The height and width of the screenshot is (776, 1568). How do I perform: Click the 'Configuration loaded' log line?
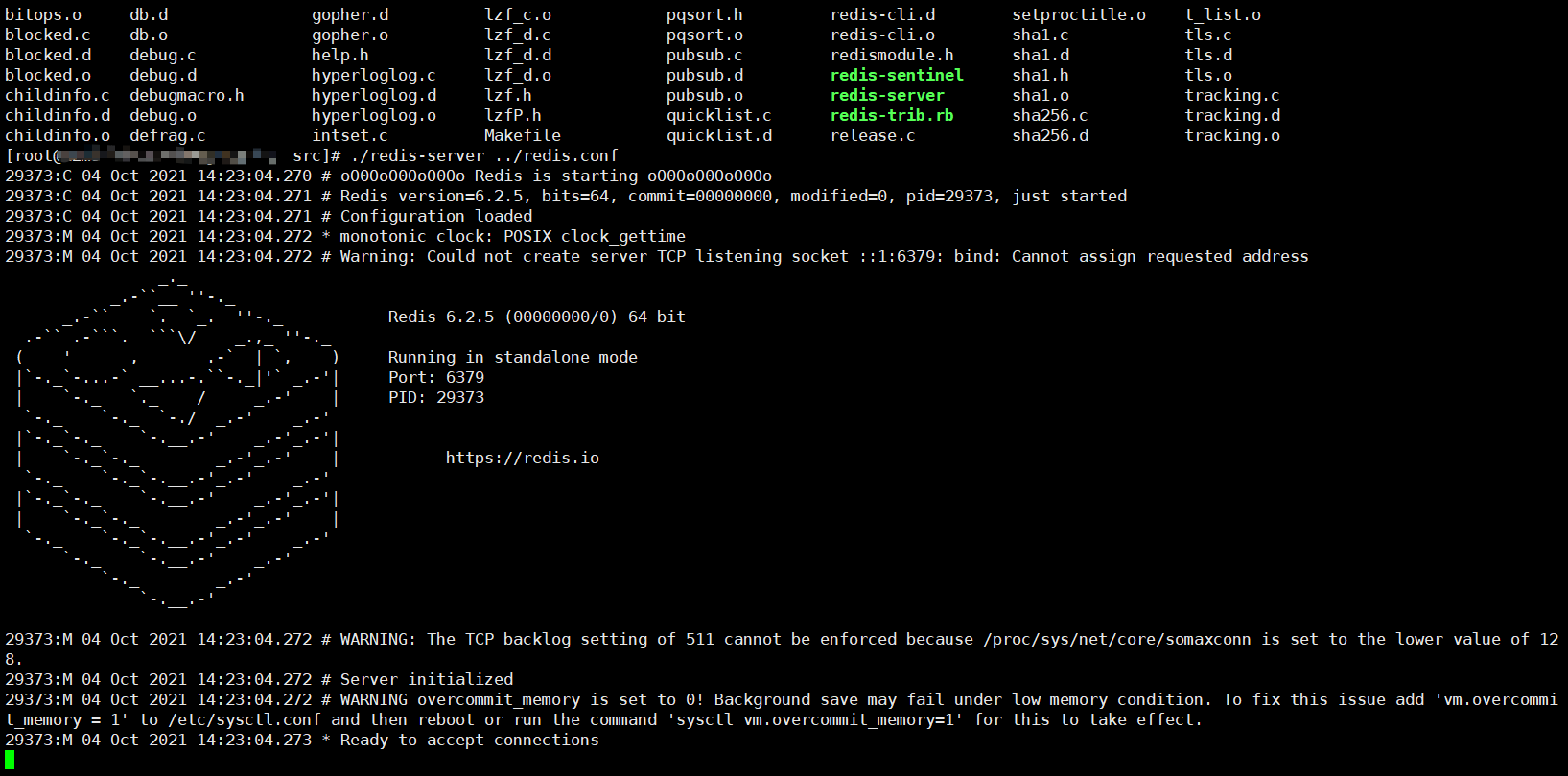(x=269, y=216)
